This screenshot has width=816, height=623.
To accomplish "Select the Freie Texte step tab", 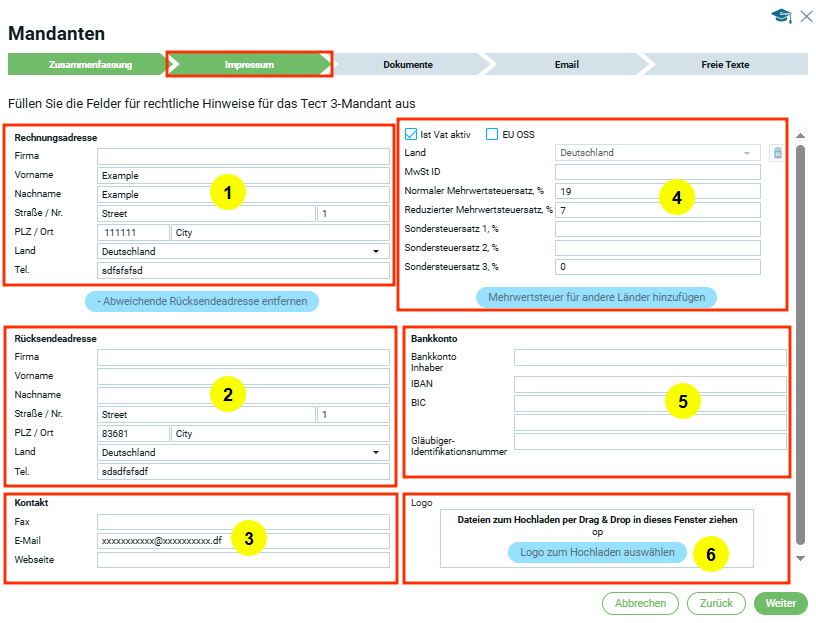I will tap(725, 64).
